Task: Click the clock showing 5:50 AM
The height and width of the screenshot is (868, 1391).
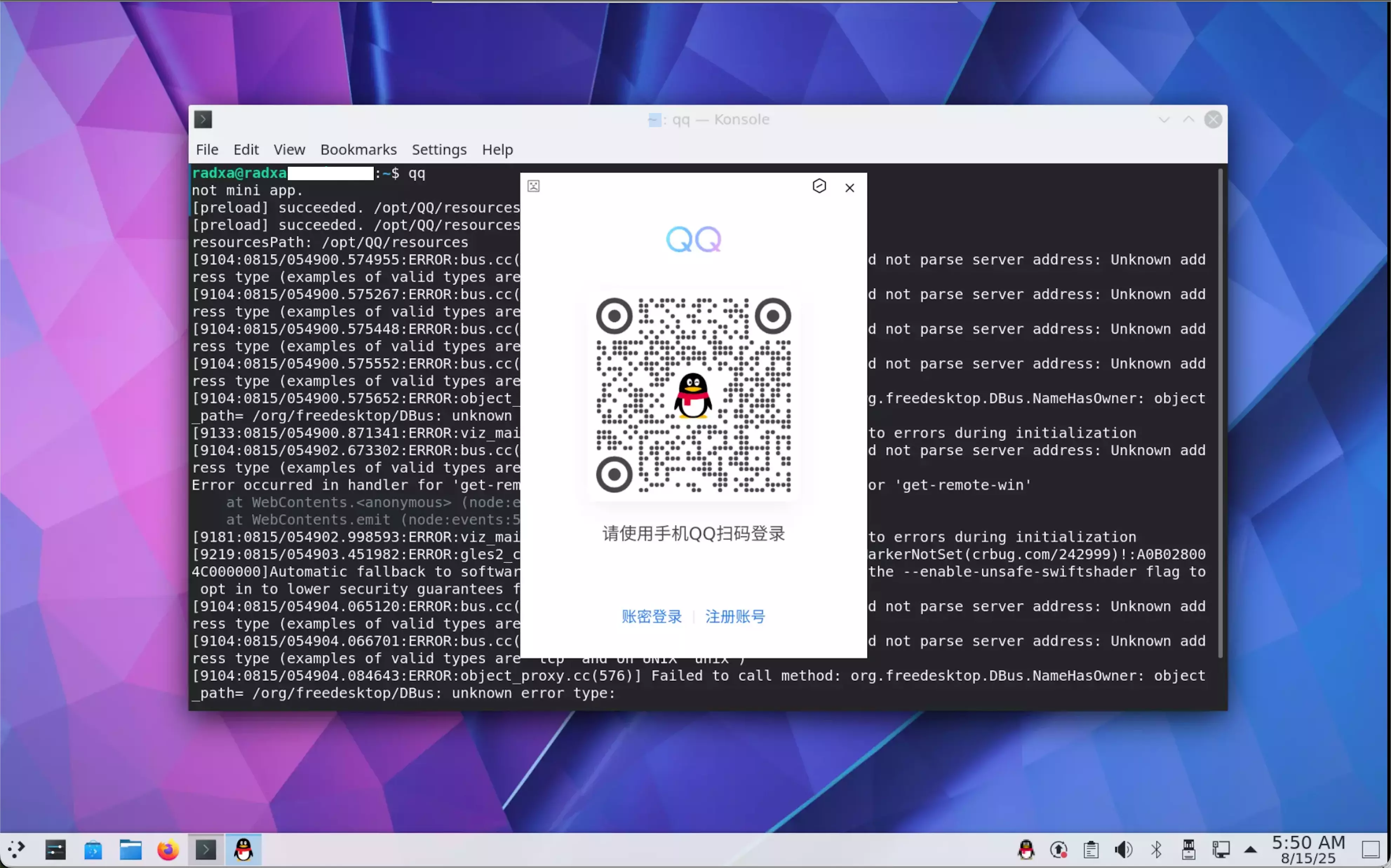Action: point(1308,850)
